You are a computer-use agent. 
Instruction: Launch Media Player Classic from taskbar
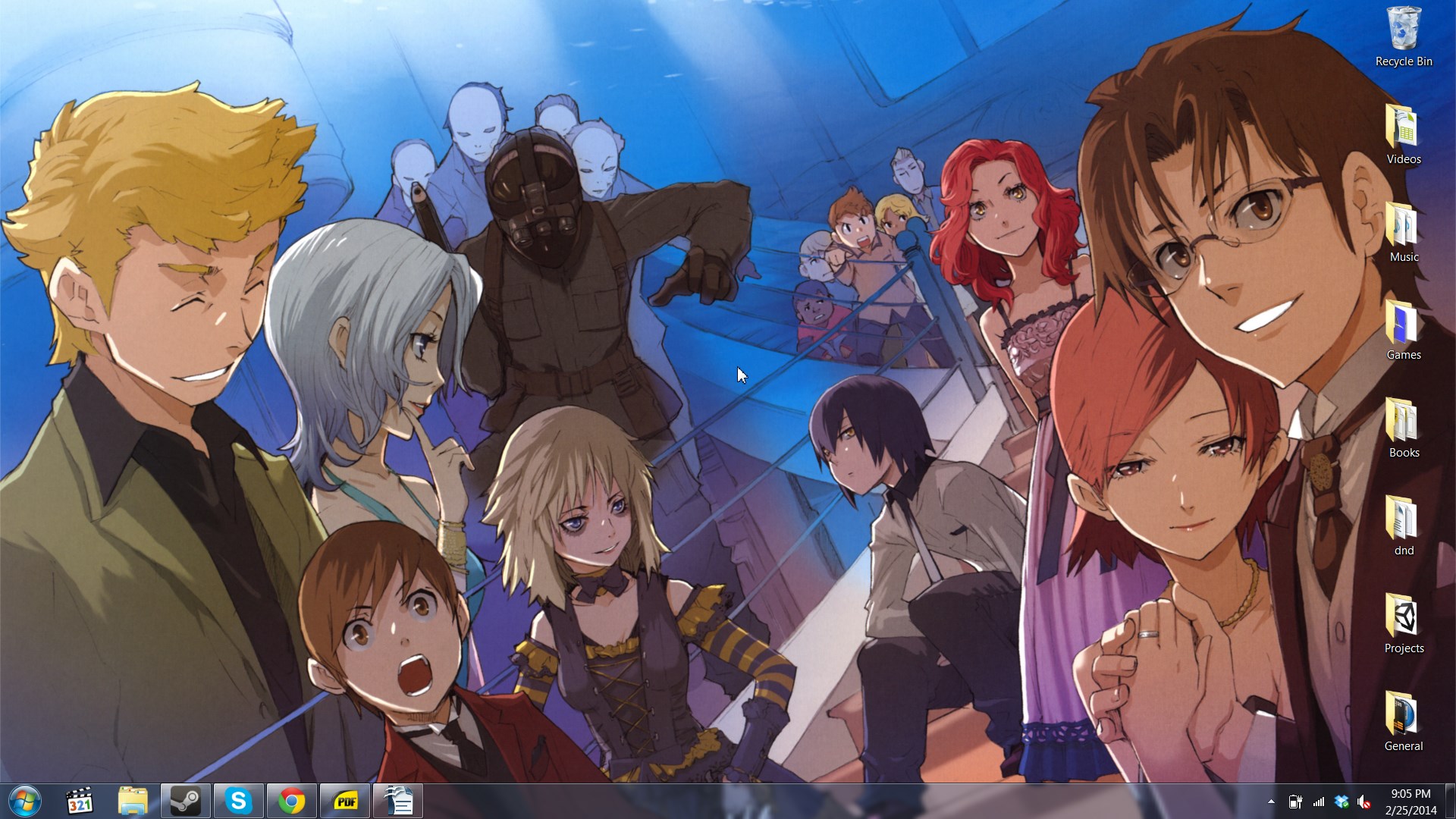80,801
